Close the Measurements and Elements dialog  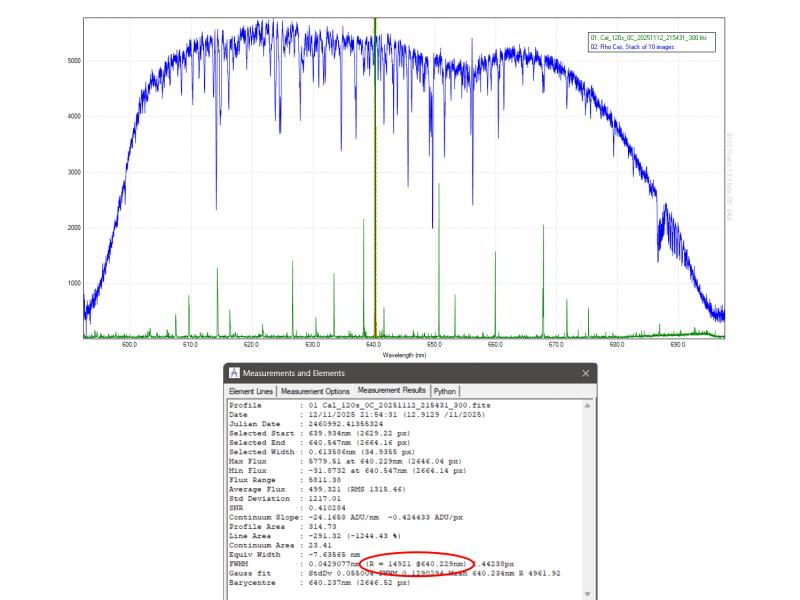(x=585, y=373)
